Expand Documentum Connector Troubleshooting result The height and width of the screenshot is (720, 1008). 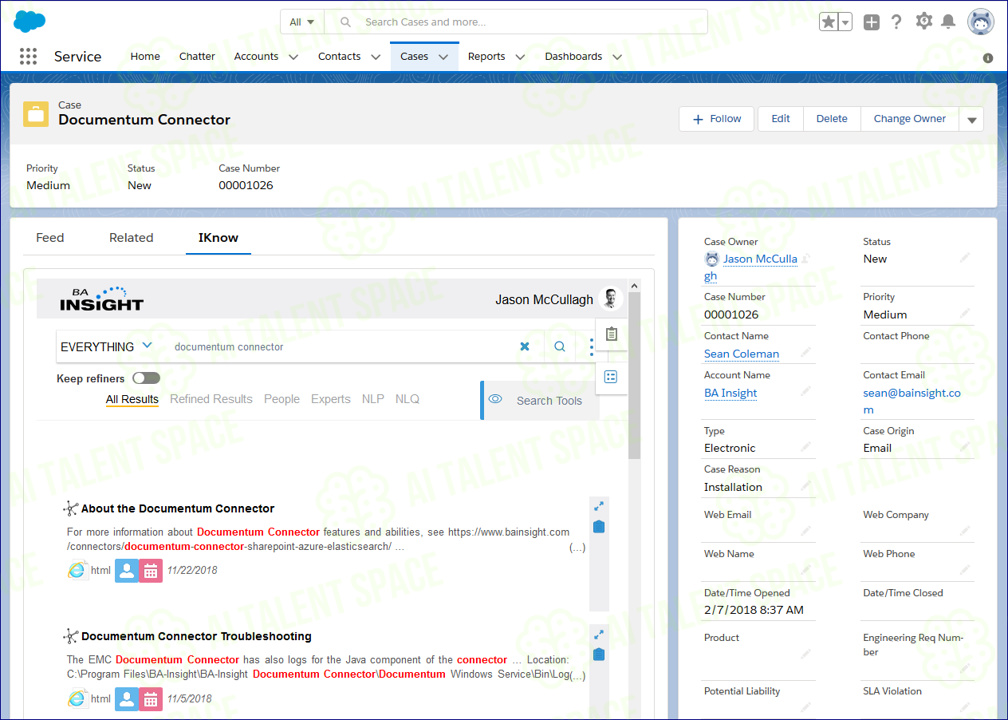pos(598,634)
